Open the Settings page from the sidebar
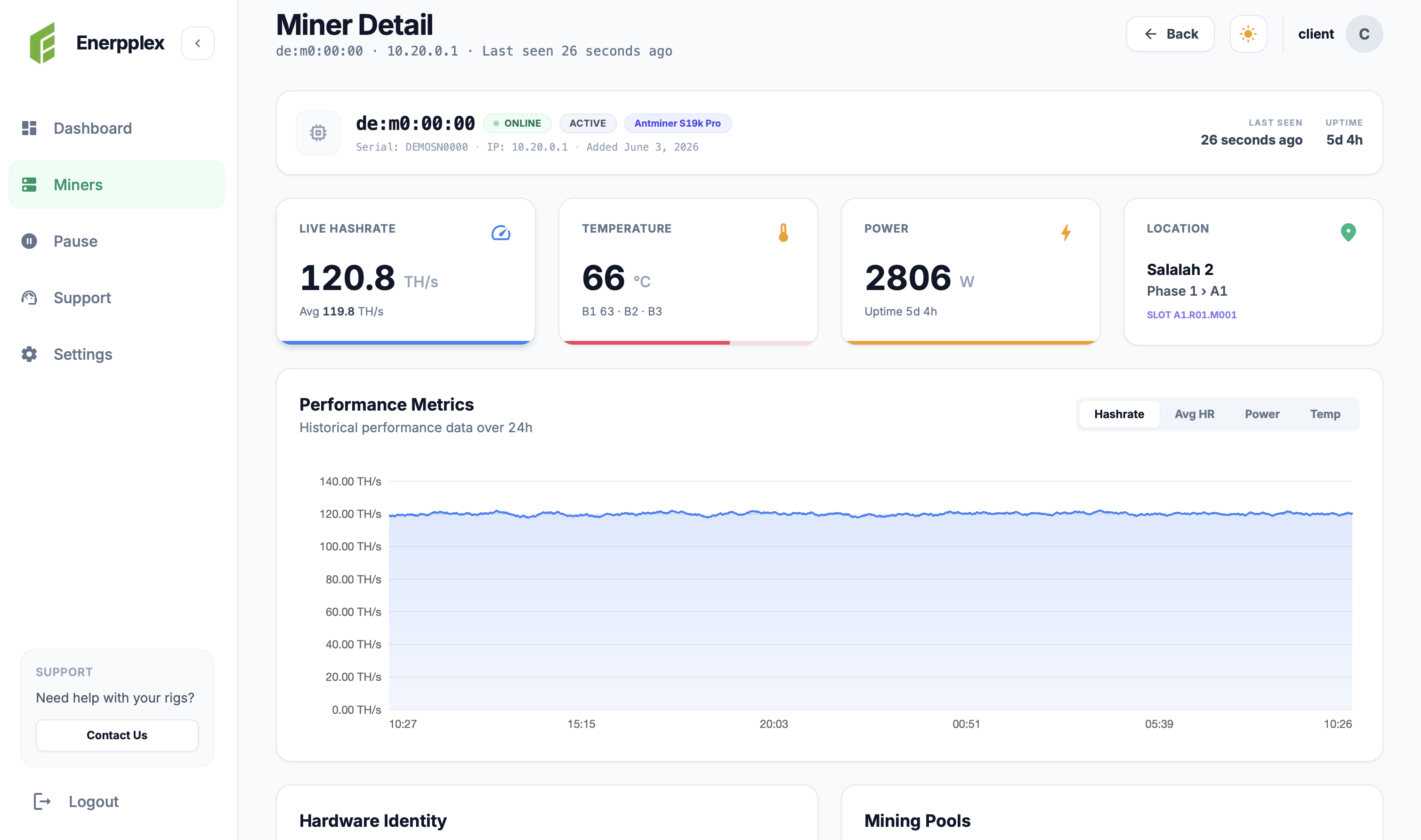This screenshot has height=840, width=1421. click(117, 355)
